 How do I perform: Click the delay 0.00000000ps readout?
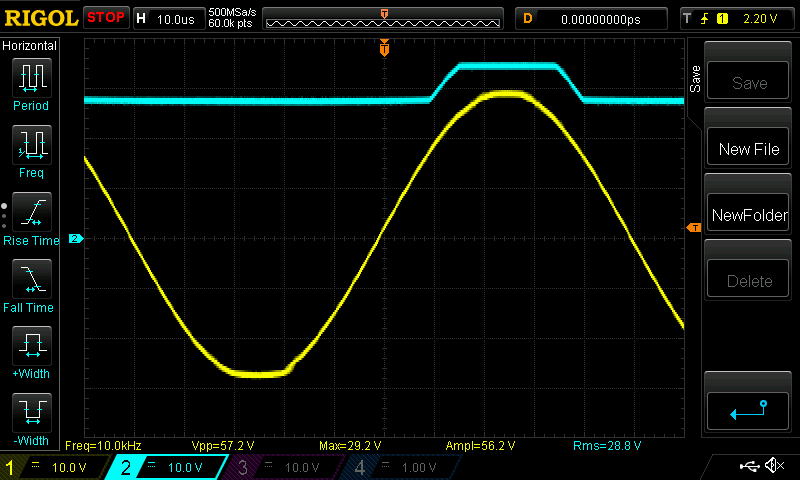591,19
